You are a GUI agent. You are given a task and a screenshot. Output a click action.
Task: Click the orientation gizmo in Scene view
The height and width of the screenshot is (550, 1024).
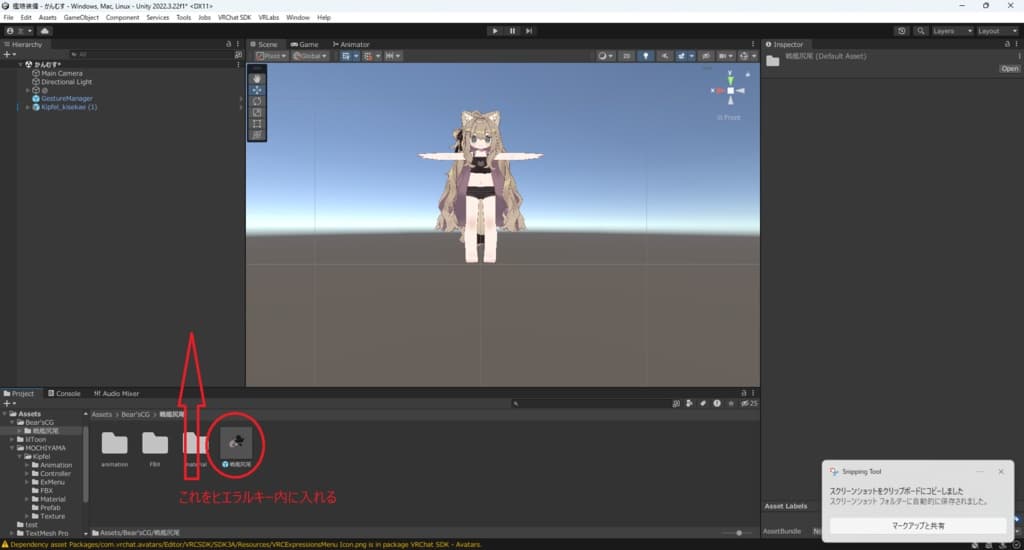[730, 91]
